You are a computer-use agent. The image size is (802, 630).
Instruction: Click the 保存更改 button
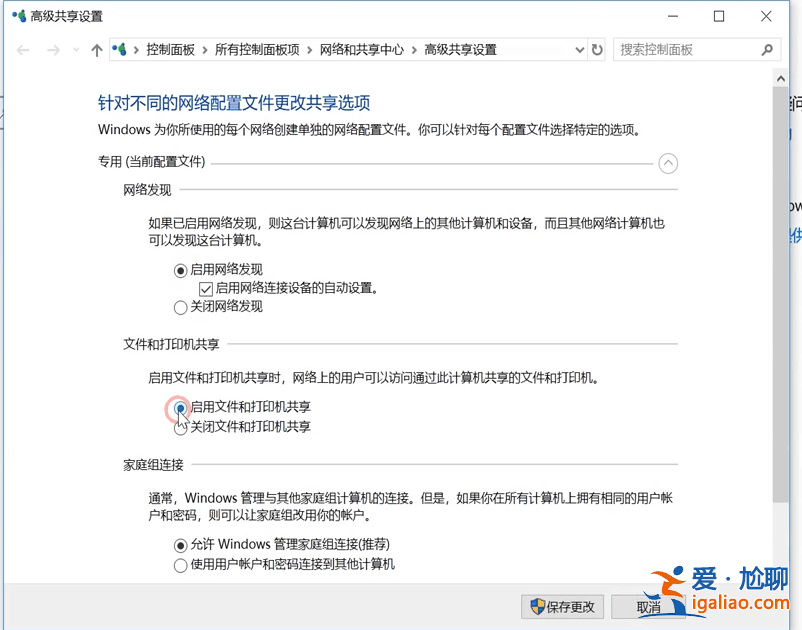(562, 606)
